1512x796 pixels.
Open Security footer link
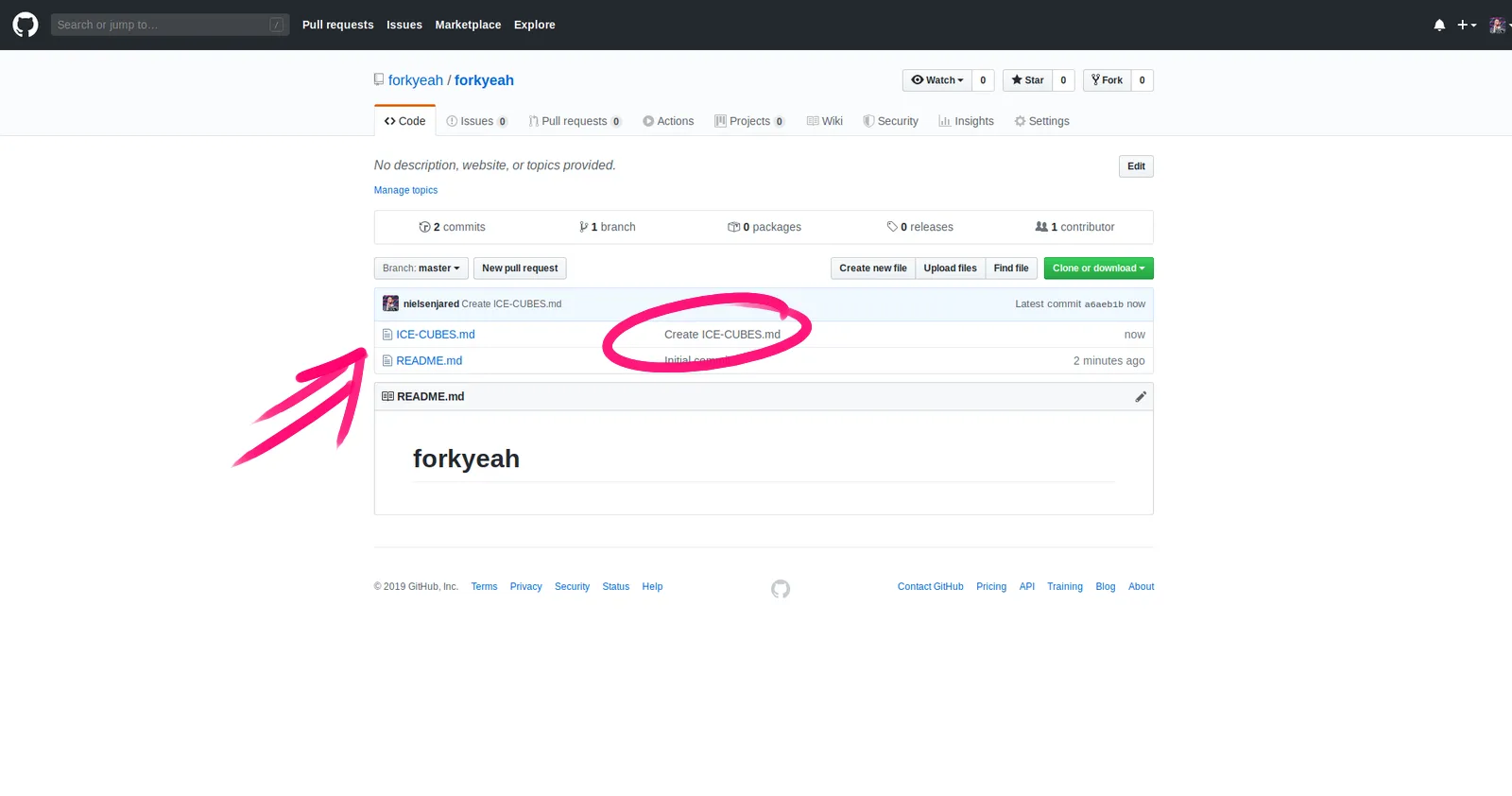572,587
